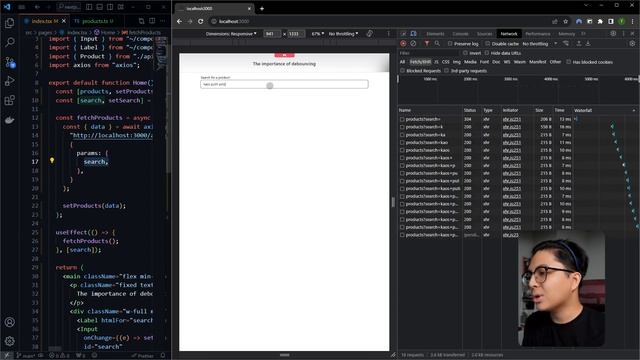Screen dimensions: 640x360
Task: Show more DevTools tabs chevron
Action: [x=584, y=34]
